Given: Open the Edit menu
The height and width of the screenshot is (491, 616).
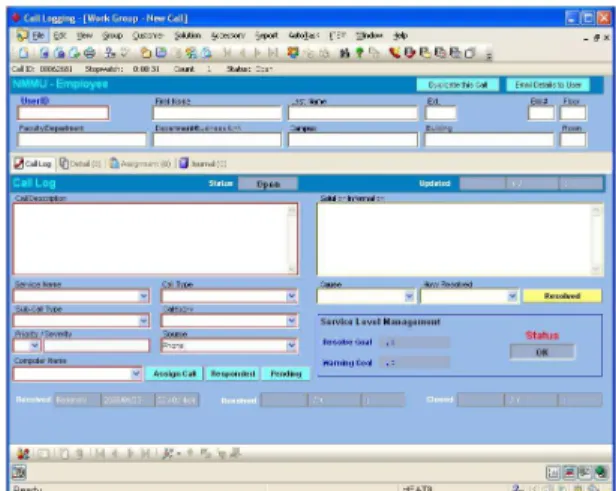Looking at the screenshot, I should click(60, 36).
